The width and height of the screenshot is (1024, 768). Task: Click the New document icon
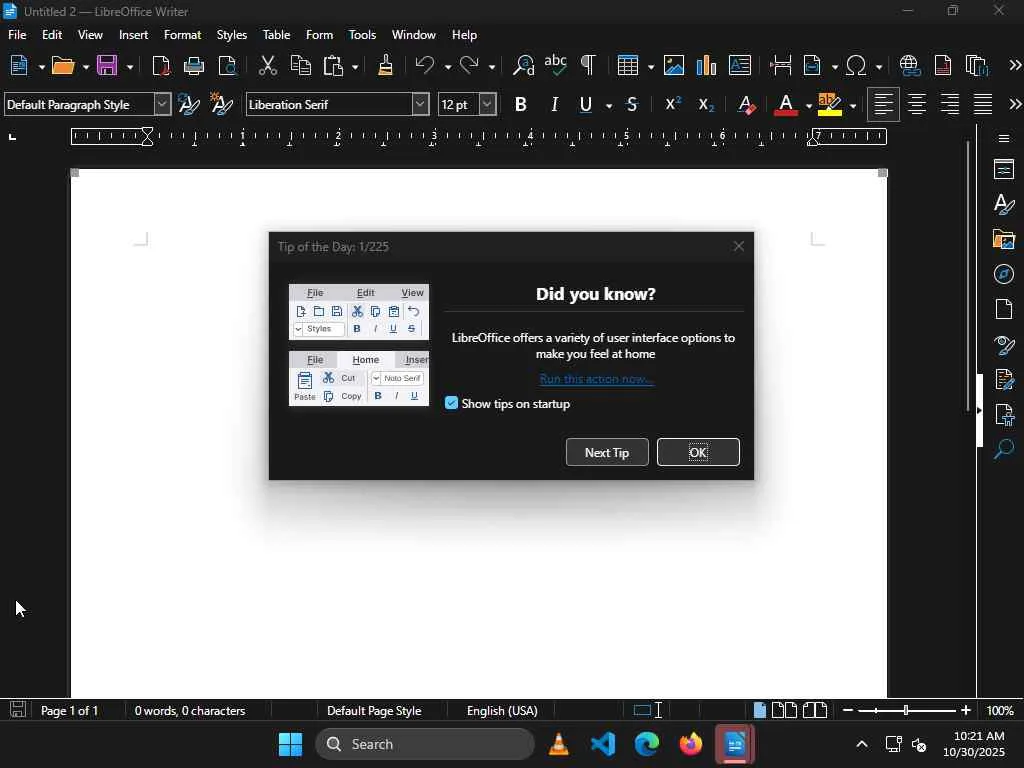click(19, 66)
